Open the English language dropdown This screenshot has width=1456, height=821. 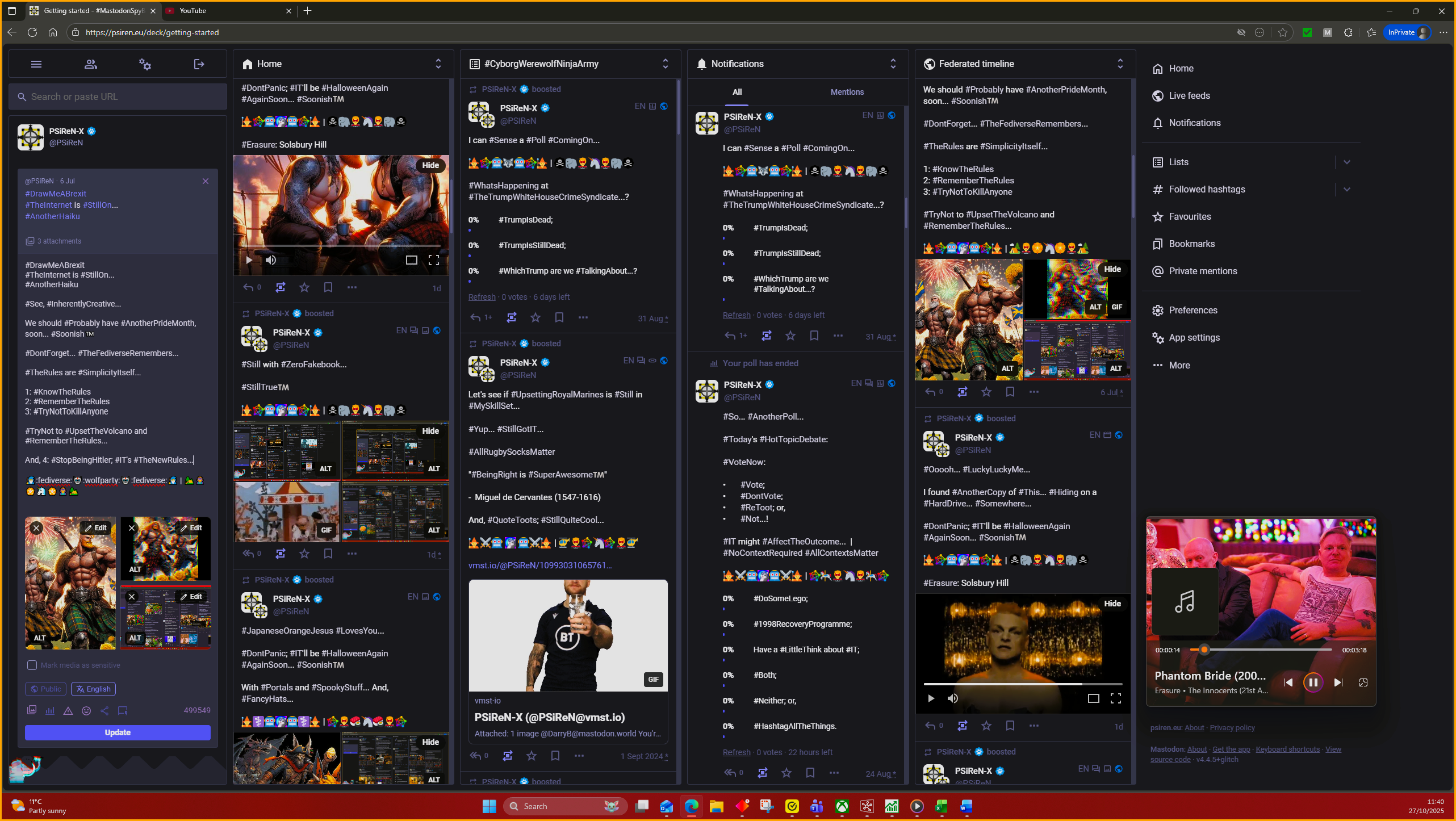click(x=93, y=689)
